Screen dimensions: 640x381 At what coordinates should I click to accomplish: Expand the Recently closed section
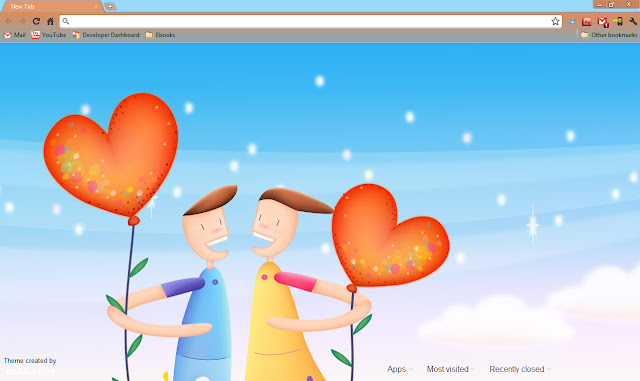click(x=520, y=369)
